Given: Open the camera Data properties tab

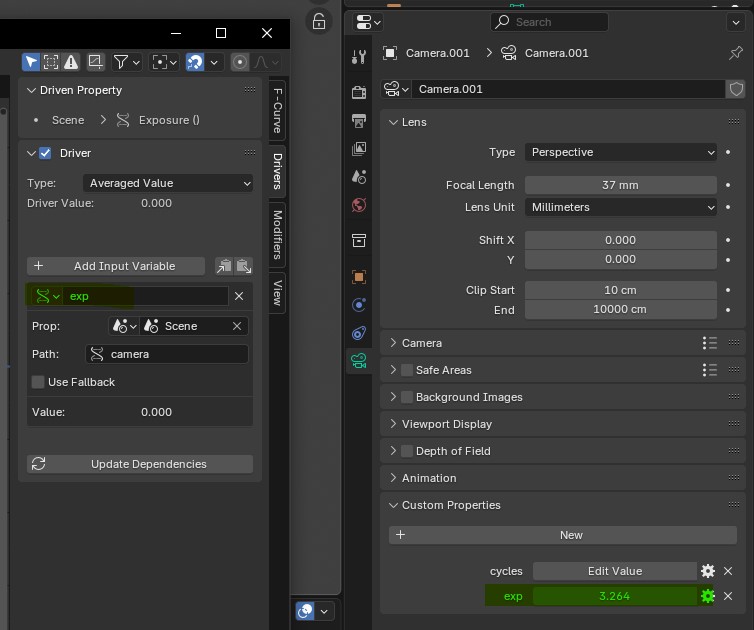Looking at the screenshot, I should [359, 361].
